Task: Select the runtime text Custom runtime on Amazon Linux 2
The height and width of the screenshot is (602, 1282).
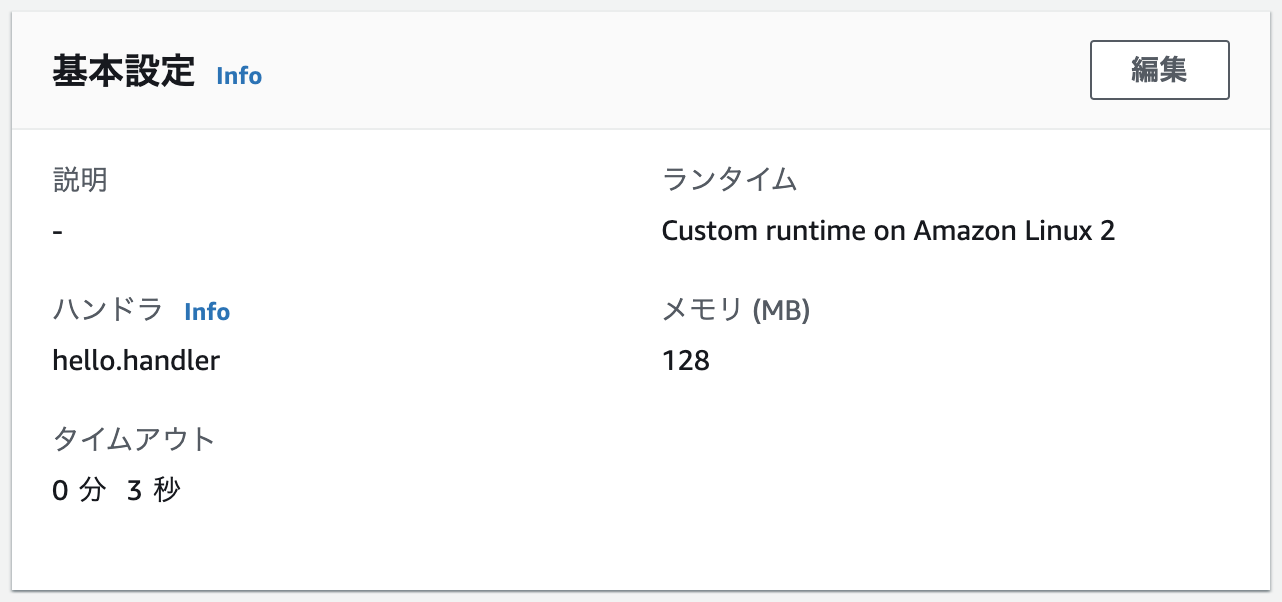Action: (x=888, y=230)
